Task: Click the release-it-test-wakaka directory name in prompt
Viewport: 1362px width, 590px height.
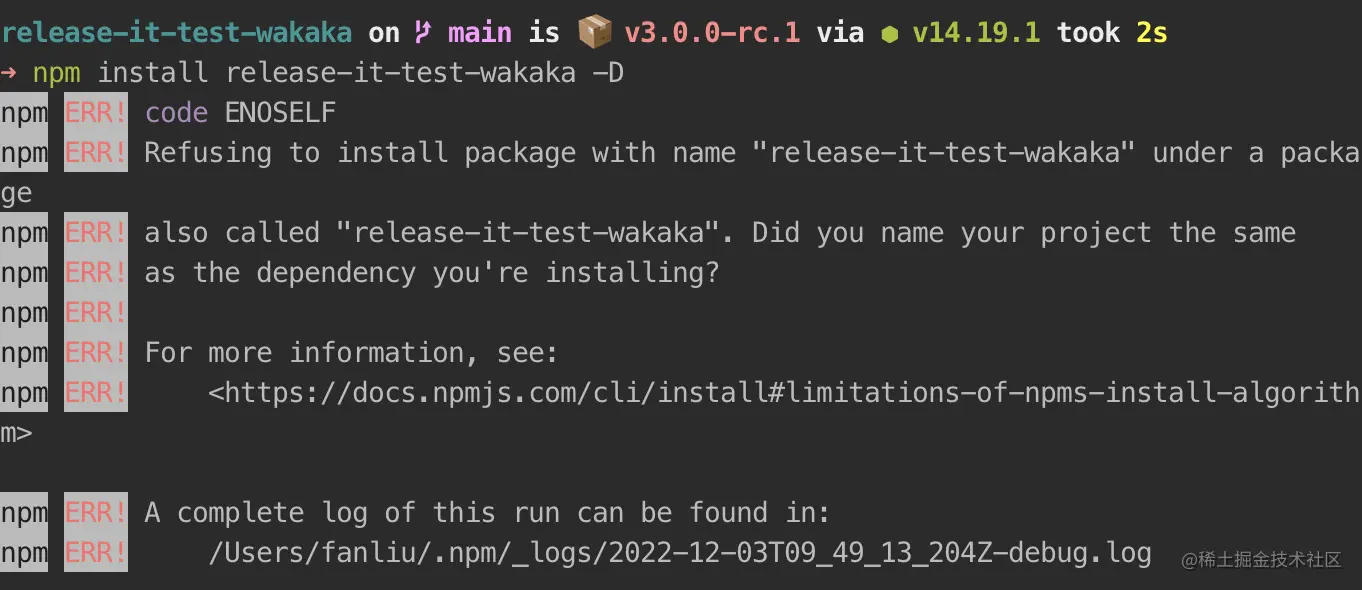Action: [176, 33]
